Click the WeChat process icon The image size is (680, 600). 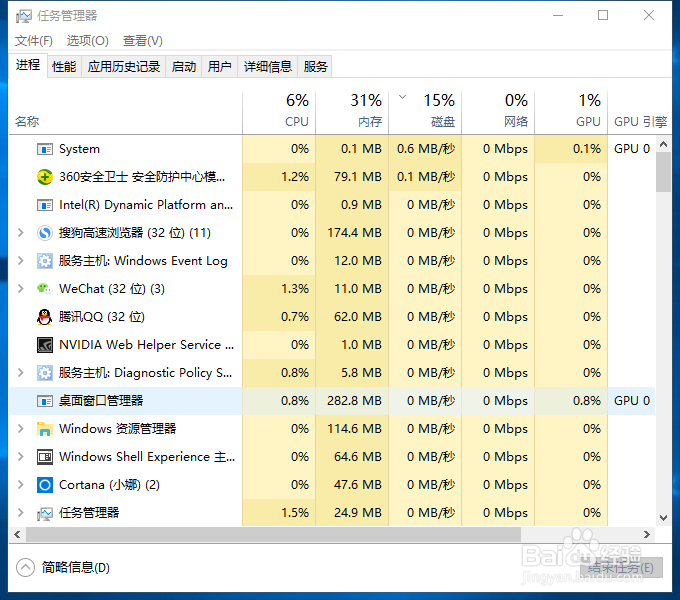coord(45,289)
